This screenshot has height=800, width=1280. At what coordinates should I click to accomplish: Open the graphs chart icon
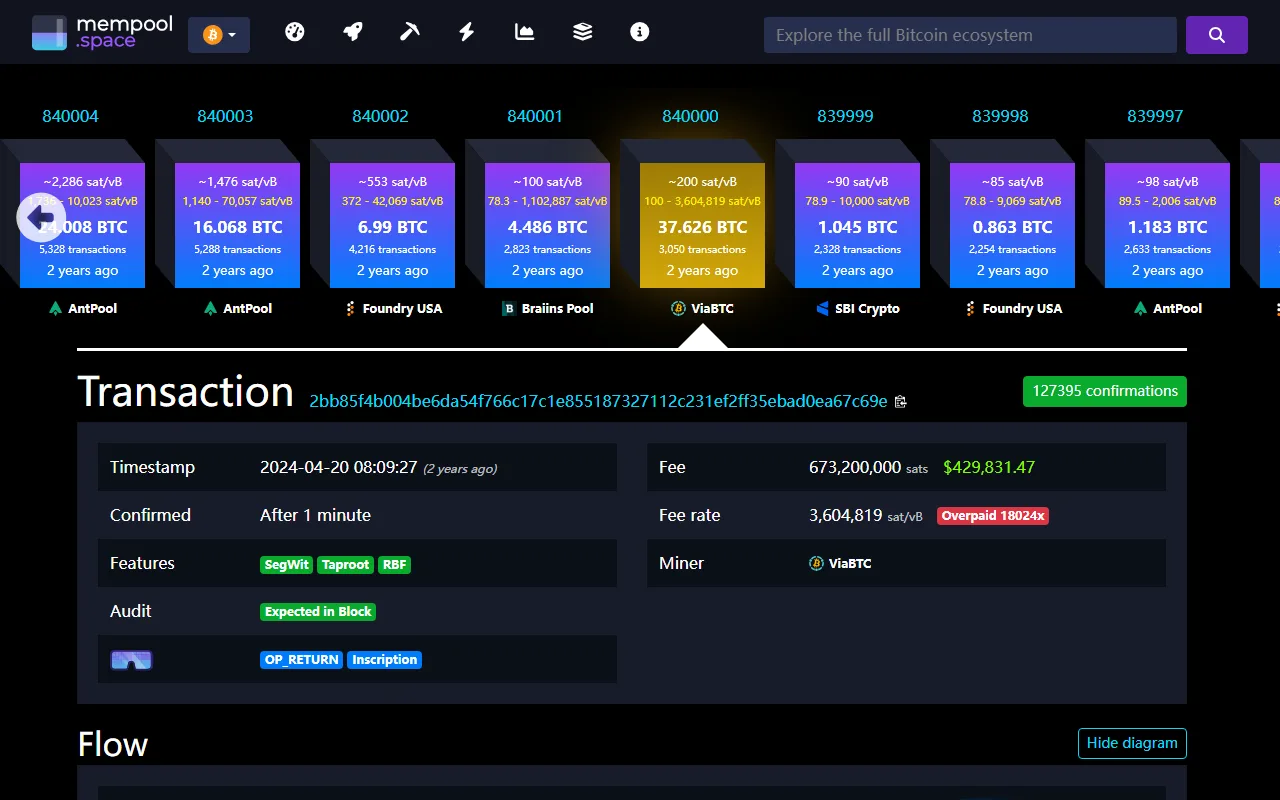[x=524, y=32]
